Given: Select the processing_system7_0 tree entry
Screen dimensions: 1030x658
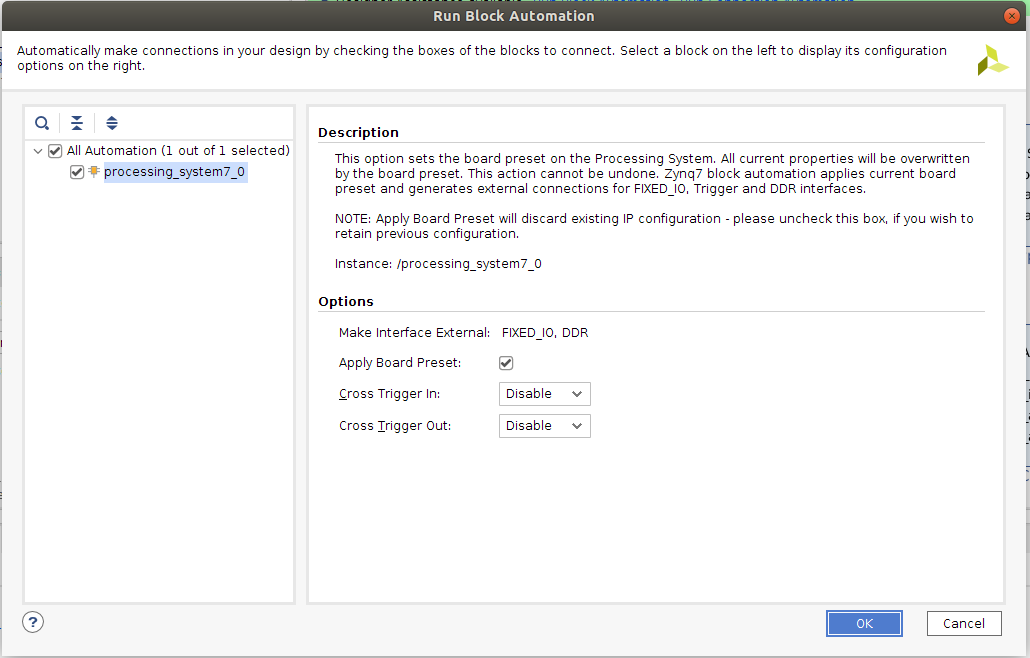Looking at the screenshot, I should pyautogui.click(x=174, y=172).
